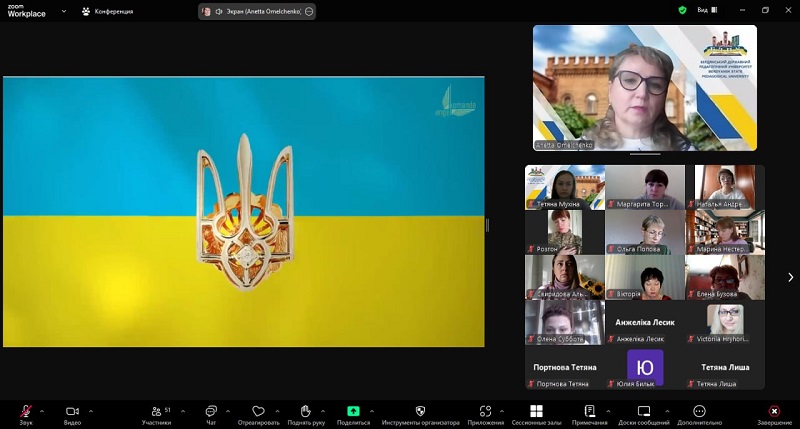The width and height of the screenshot is (800, 429).
Task: Raise hand with Поднять руку
Action: pyautogui.click(x=306, y=415)
